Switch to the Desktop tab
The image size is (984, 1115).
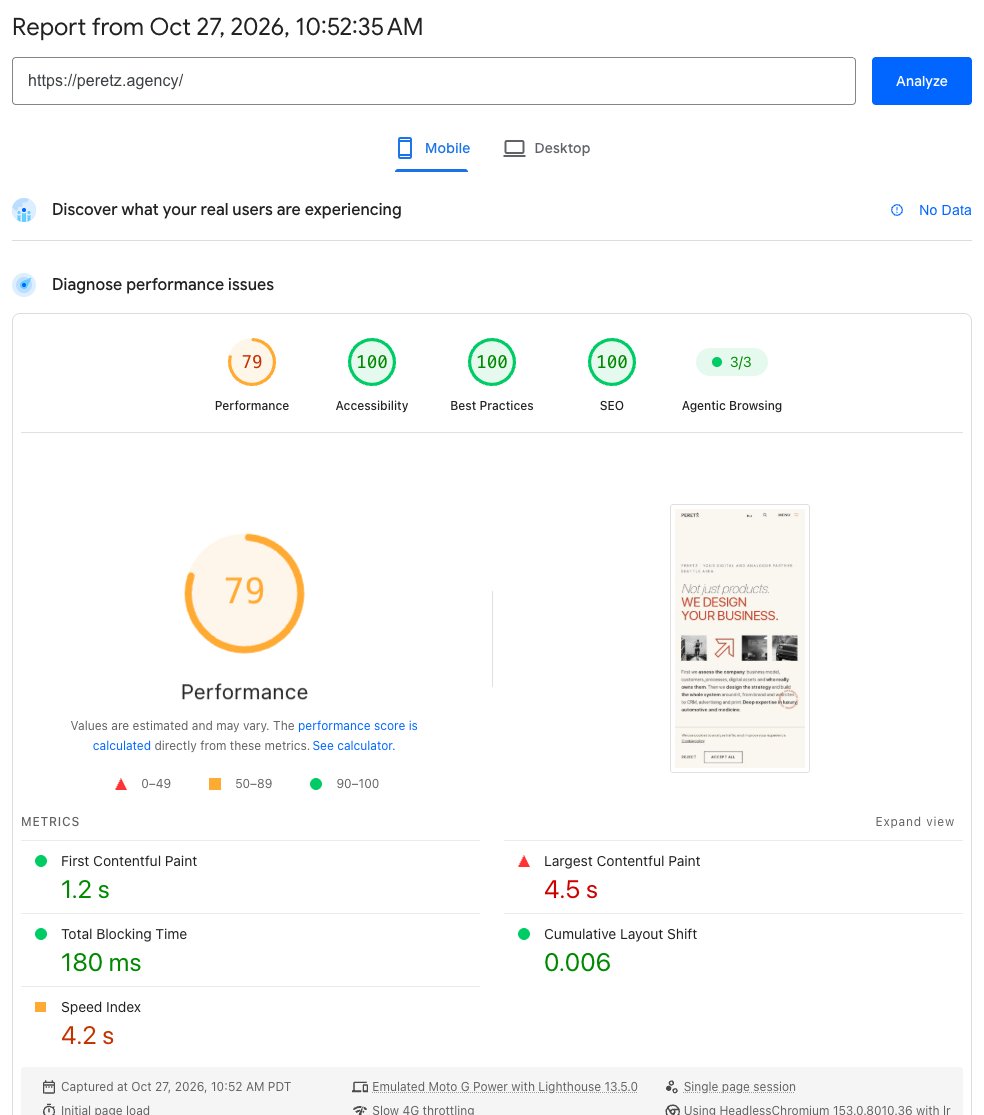click(x=547, y=148)
